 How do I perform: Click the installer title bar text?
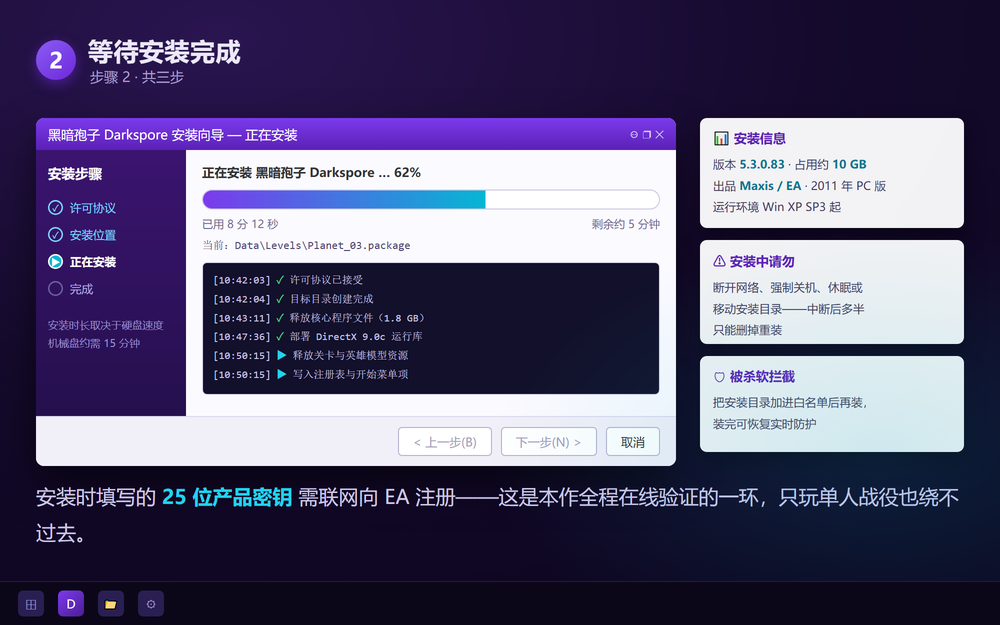[x=172, y=135]
